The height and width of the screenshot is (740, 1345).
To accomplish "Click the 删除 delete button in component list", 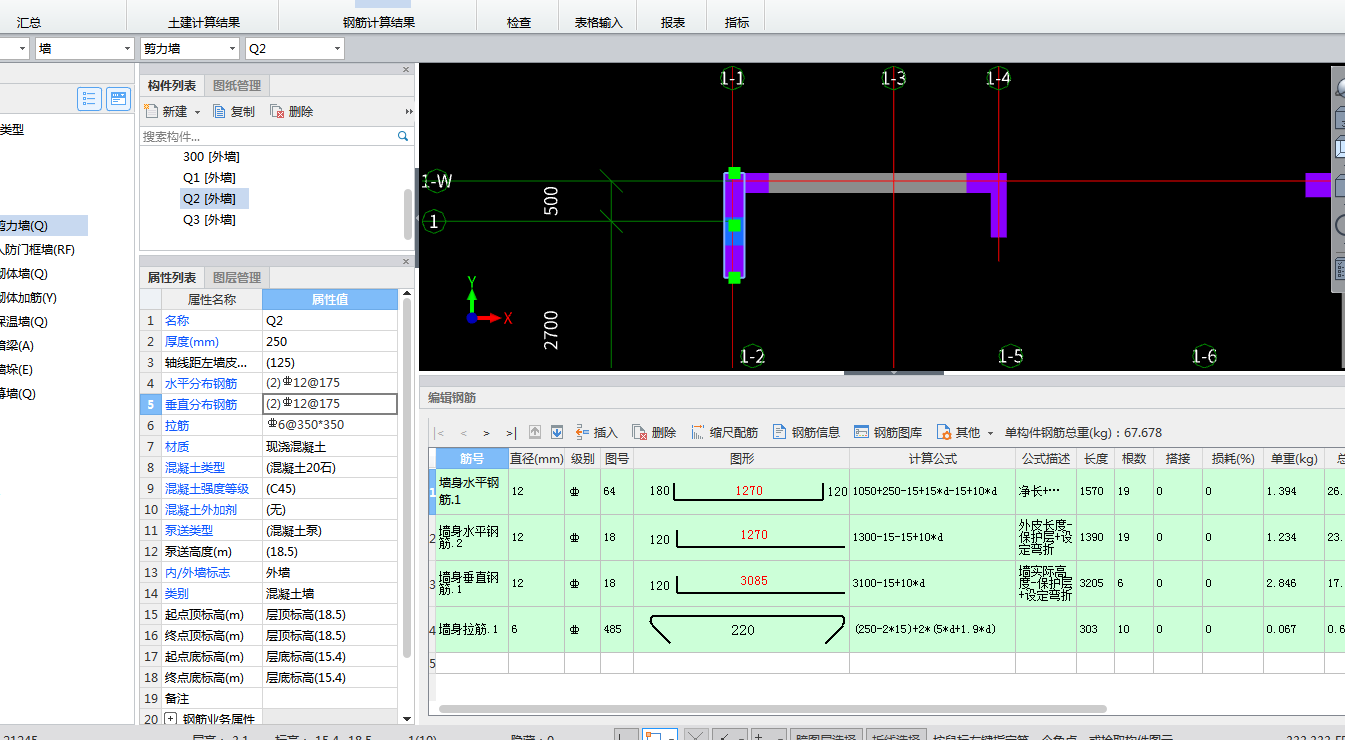I will 292,111.
